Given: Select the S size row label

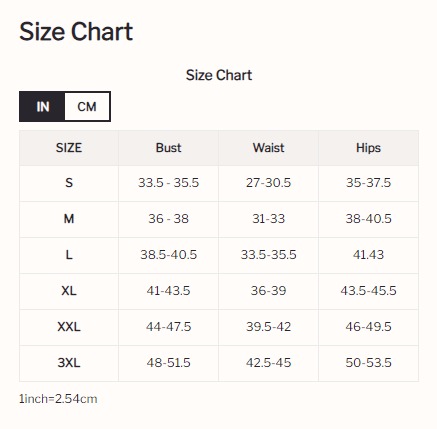Looking at the screenshot, I should tap(69, 183).
